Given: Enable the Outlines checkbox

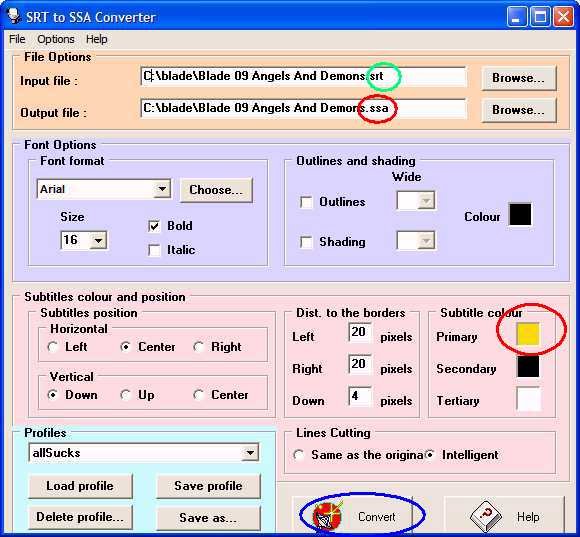Looking at the screenshot, I should click(x=306, y=202).
